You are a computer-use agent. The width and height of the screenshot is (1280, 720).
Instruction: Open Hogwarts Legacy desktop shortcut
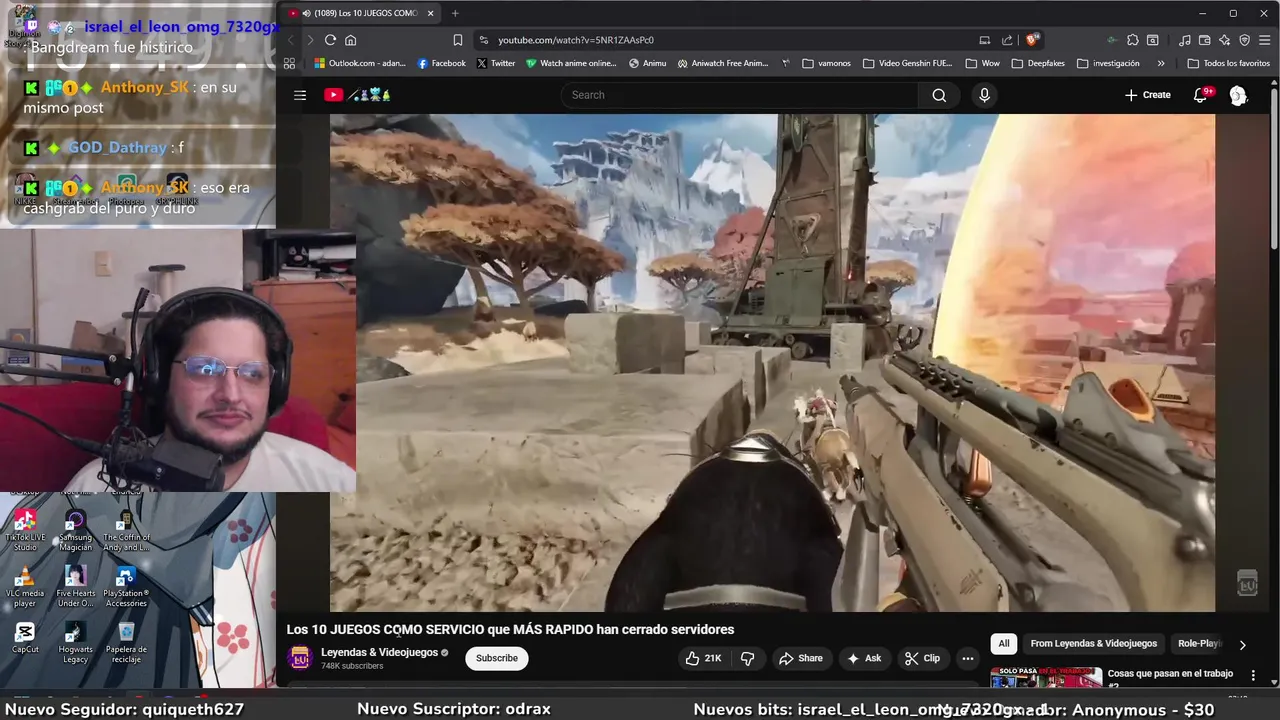75,643
